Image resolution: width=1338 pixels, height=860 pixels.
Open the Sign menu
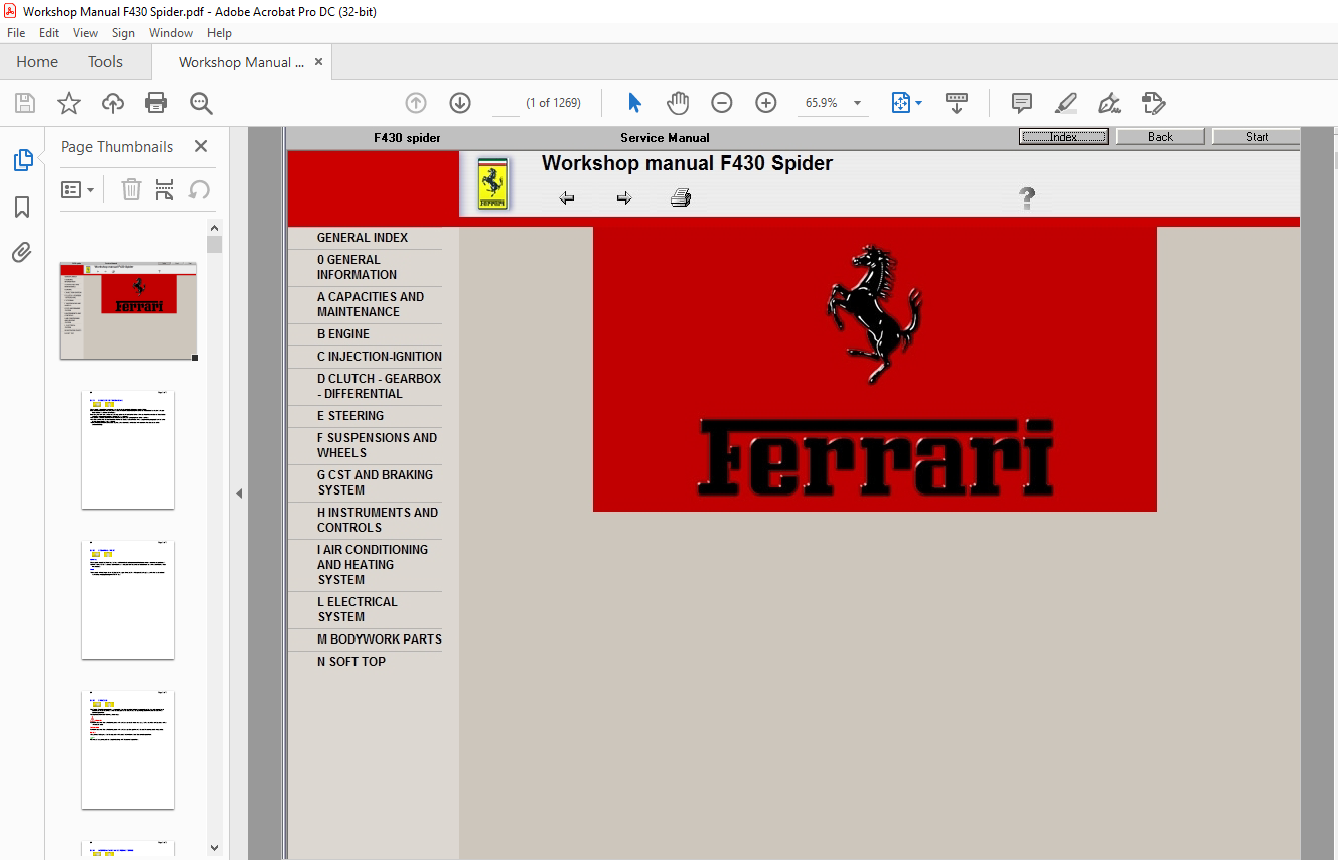[x=123, y=33]
